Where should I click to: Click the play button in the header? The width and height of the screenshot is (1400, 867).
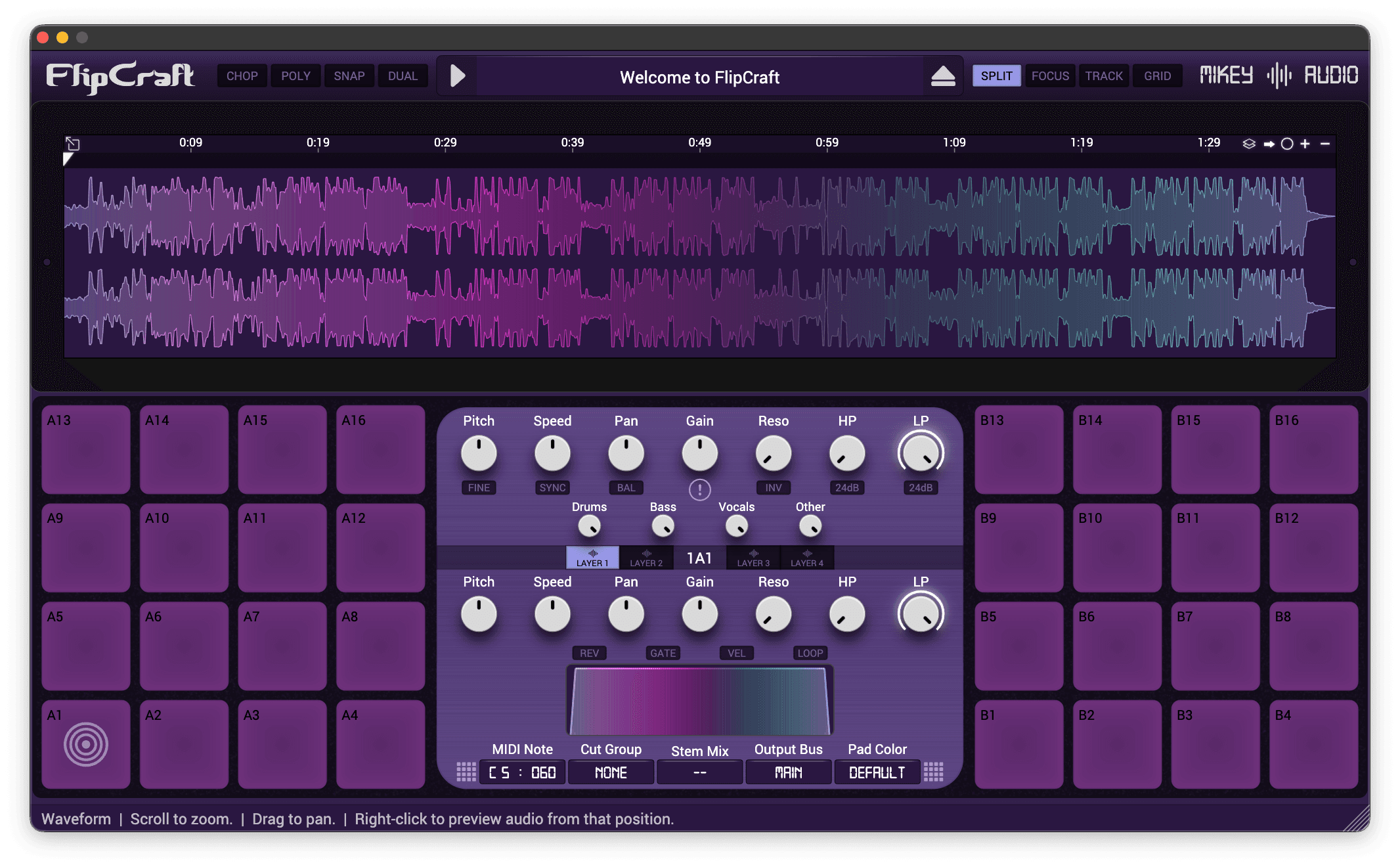(x=458, y=76)
